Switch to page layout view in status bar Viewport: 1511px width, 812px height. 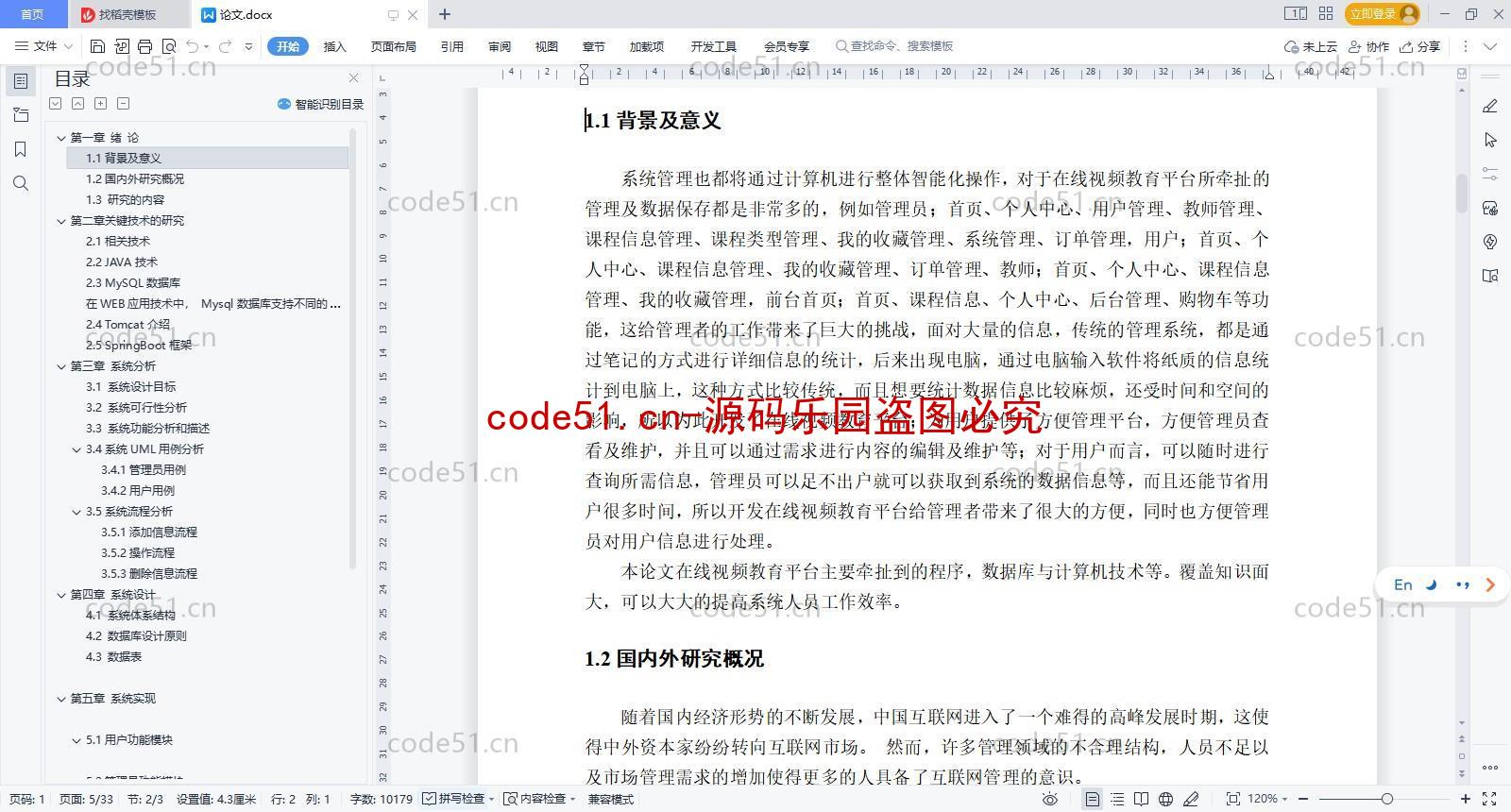[1093, 799]
